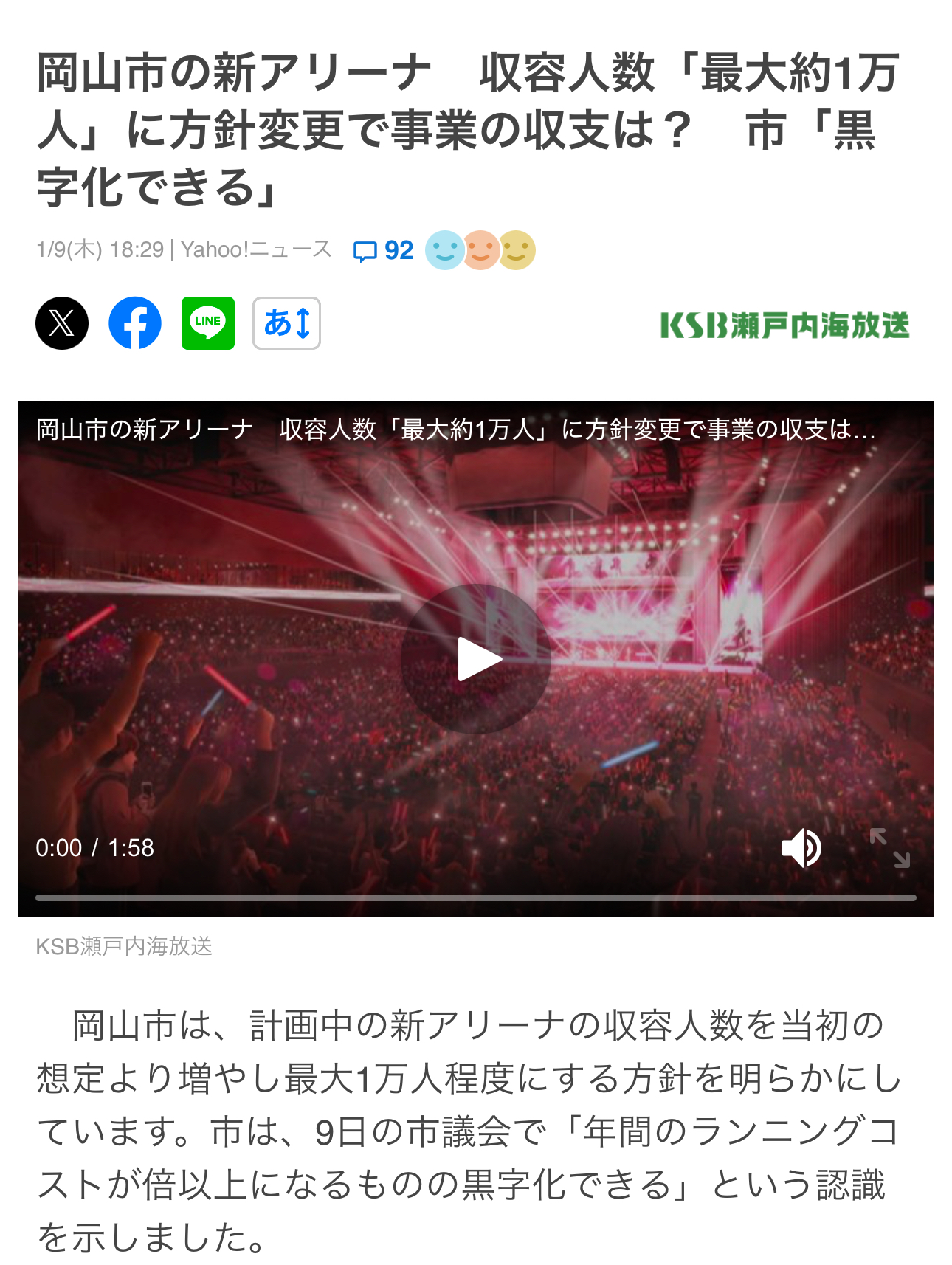Screen dimensions: 952x1265
Task: Click the comment bubble icon
Action: tap(365, 252)
